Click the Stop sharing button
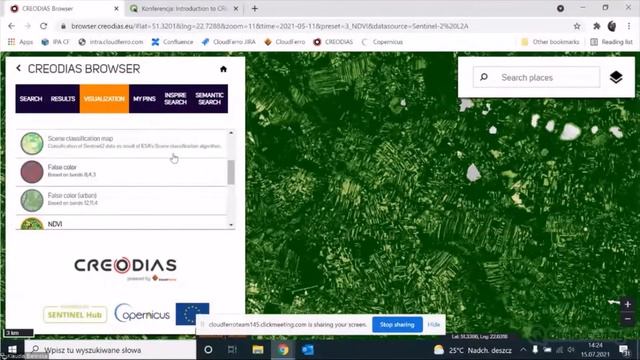 [x=397, y=325]
